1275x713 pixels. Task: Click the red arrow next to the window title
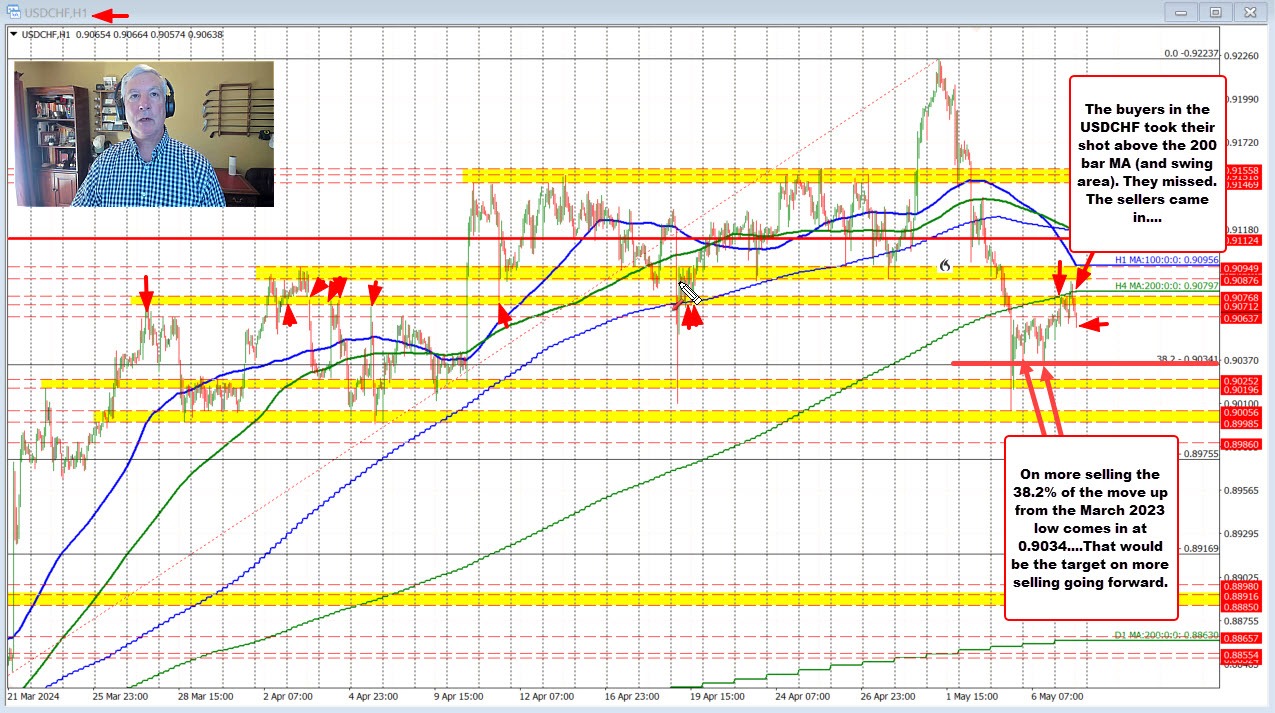point(111,15)
